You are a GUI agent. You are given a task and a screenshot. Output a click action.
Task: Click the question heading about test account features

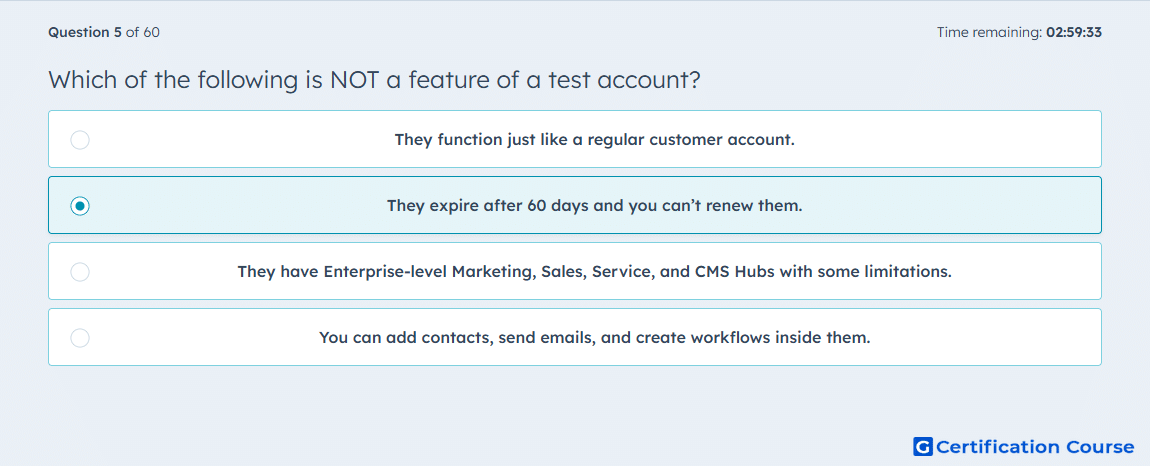point(374,80)
